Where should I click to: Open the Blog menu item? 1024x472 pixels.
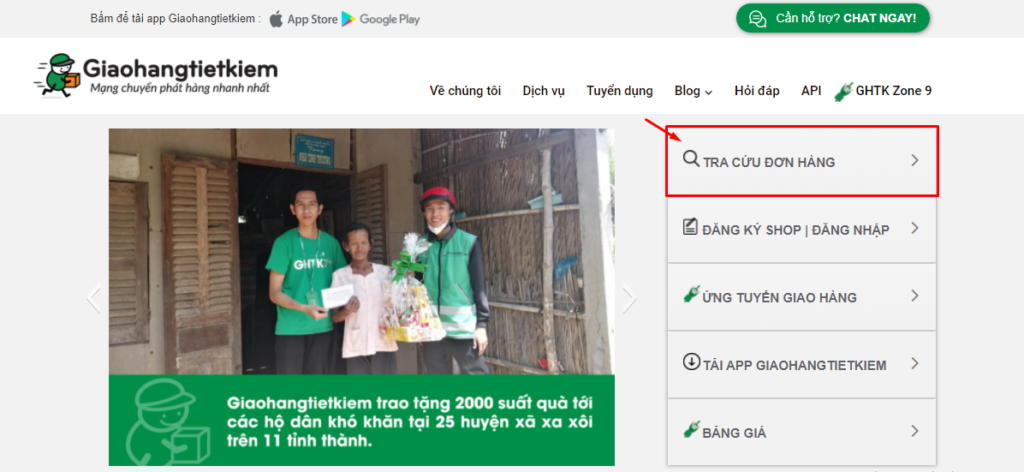[687, 91]
